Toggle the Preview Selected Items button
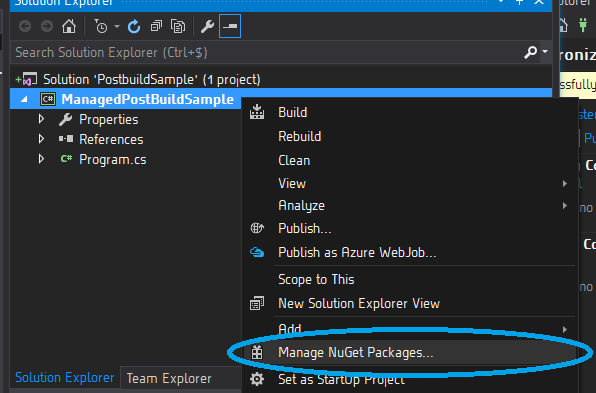 [x=230, y=26]
